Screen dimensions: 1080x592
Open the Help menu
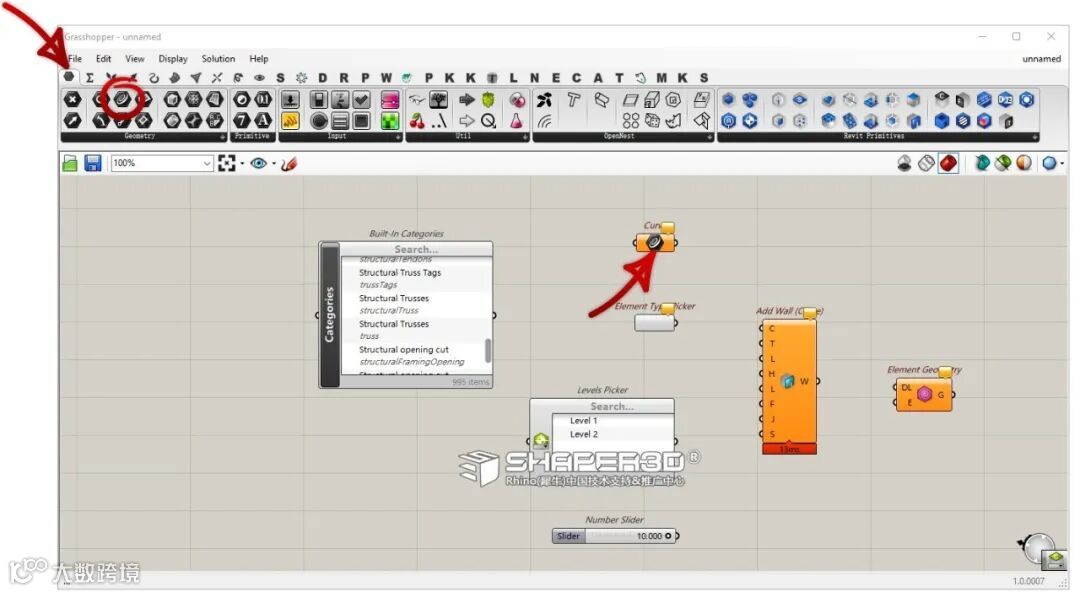pos(259,59)
